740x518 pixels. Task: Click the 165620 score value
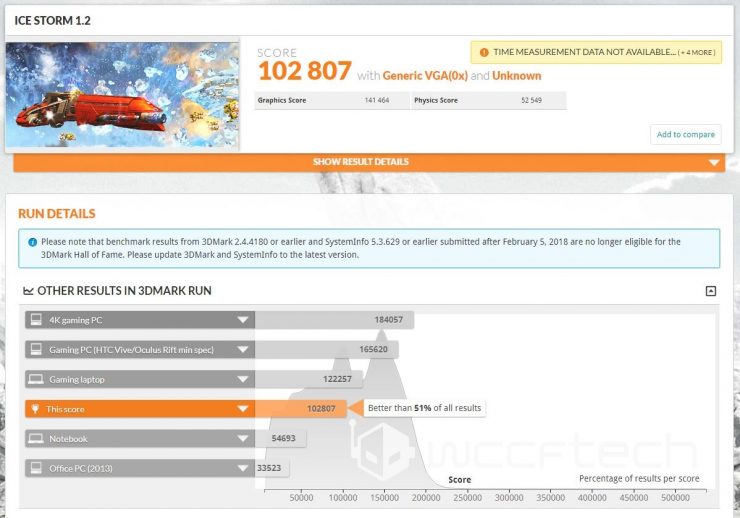(x=373, y=350)
